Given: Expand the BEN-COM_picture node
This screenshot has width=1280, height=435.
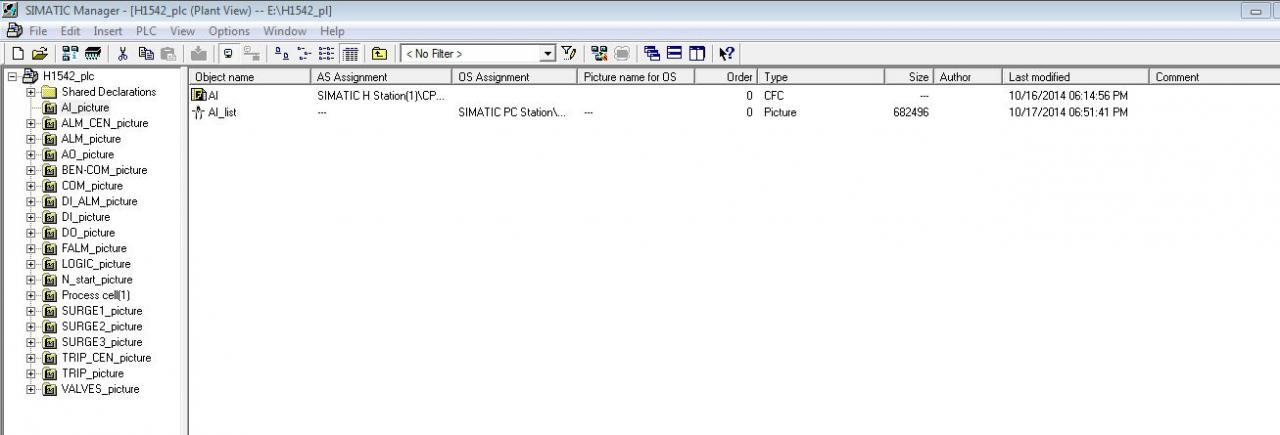Looking at the screenshot, I should 30,170.
